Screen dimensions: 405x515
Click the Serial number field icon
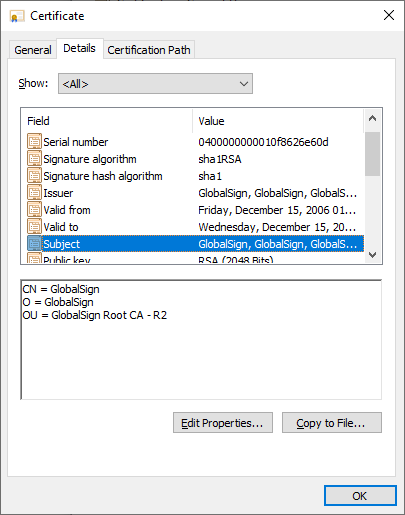(x=34, y=142)
